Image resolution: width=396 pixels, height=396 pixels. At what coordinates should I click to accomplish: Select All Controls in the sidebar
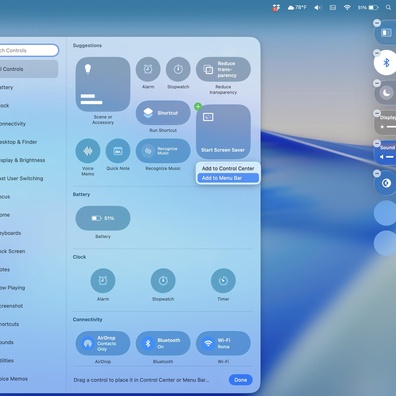pyautogui.click(x=28, y=69)
